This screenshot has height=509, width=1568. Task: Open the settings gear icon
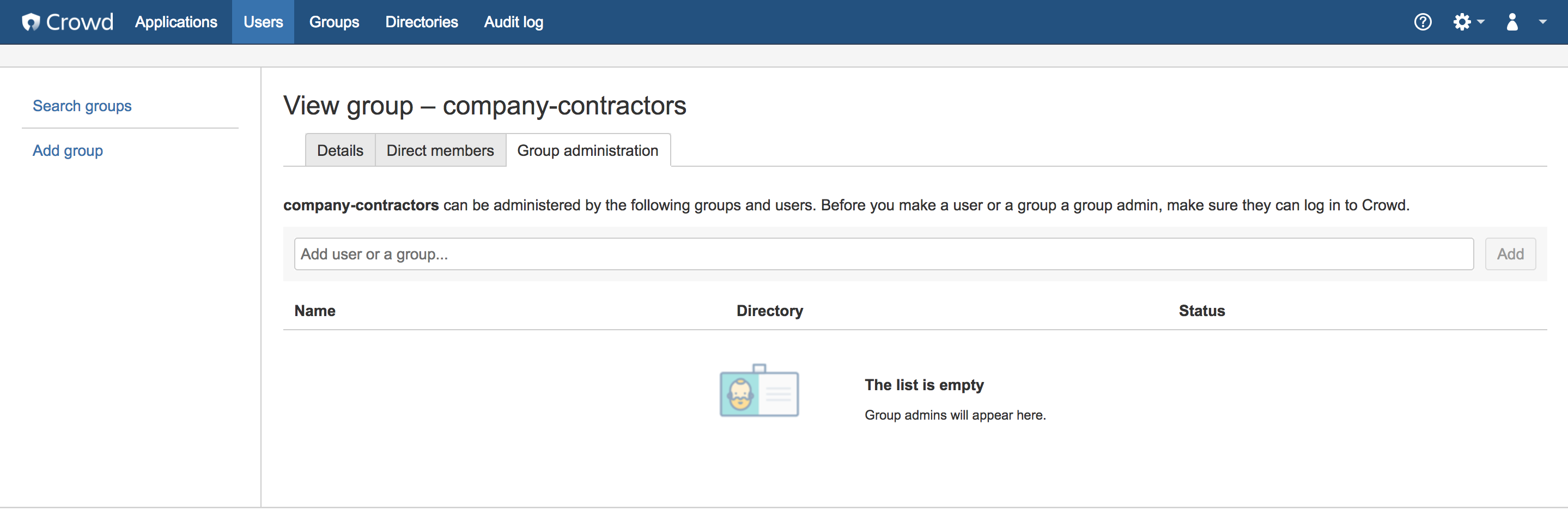coord(1461,22)
